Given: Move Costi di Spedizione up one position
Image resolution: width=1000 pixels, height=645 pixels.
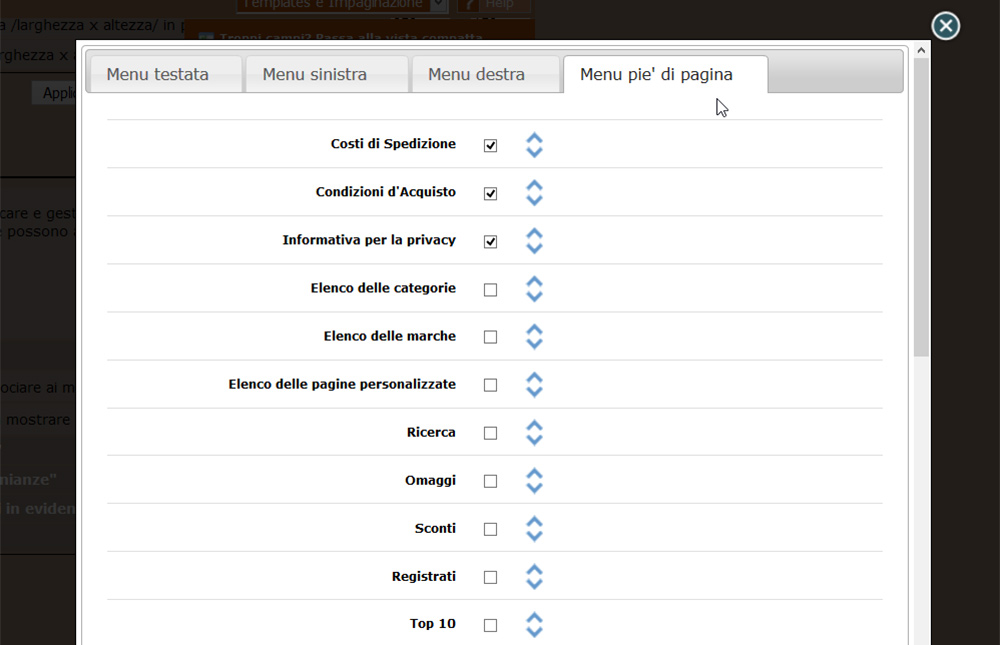Looking at the screenshot, I should click(534, 138).
